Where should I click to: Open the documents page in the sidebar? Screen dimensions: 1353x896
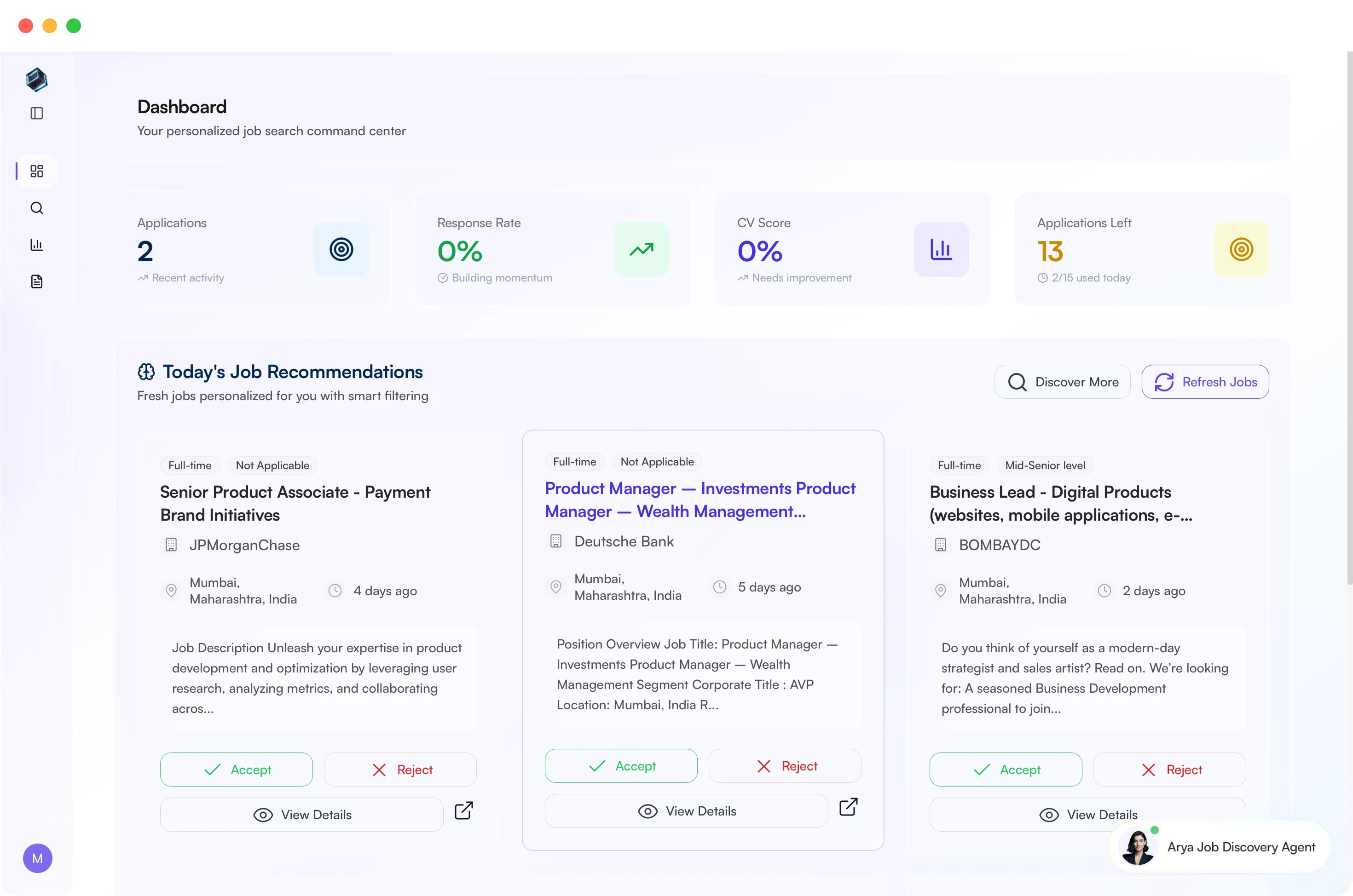tap(36, 281)
